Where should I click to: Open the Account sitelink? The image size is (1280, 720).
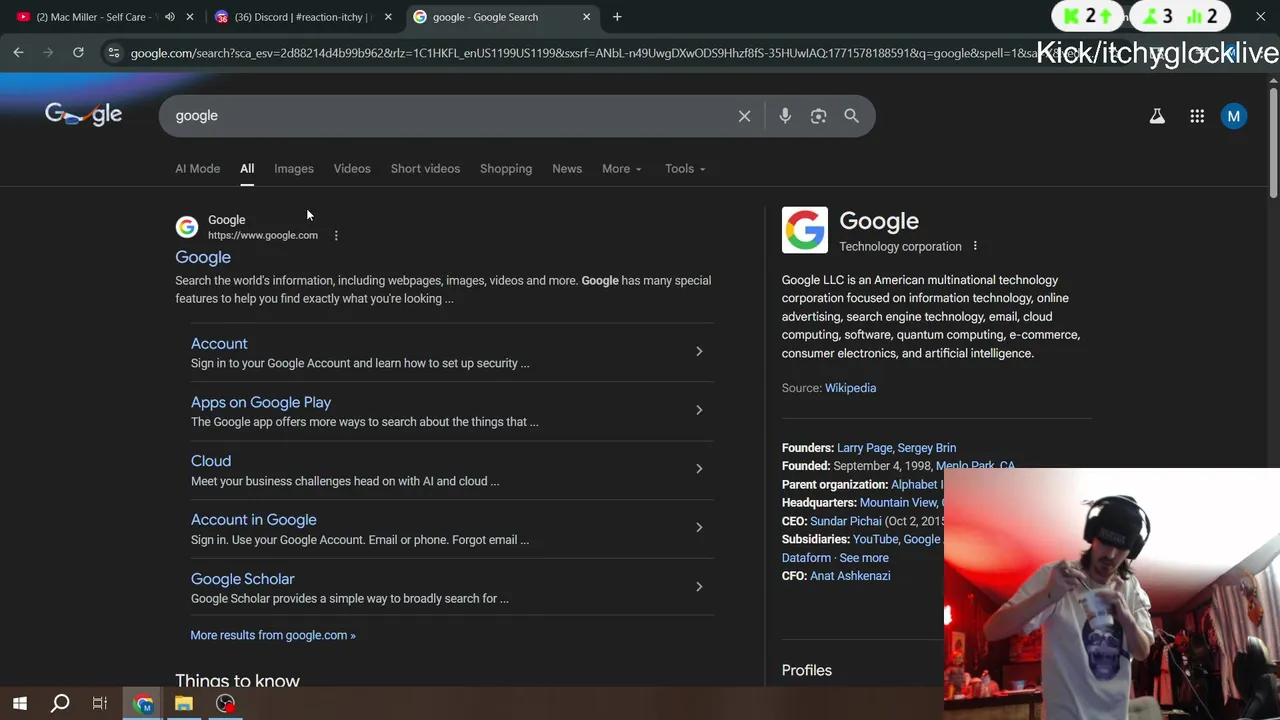point(219,344)
